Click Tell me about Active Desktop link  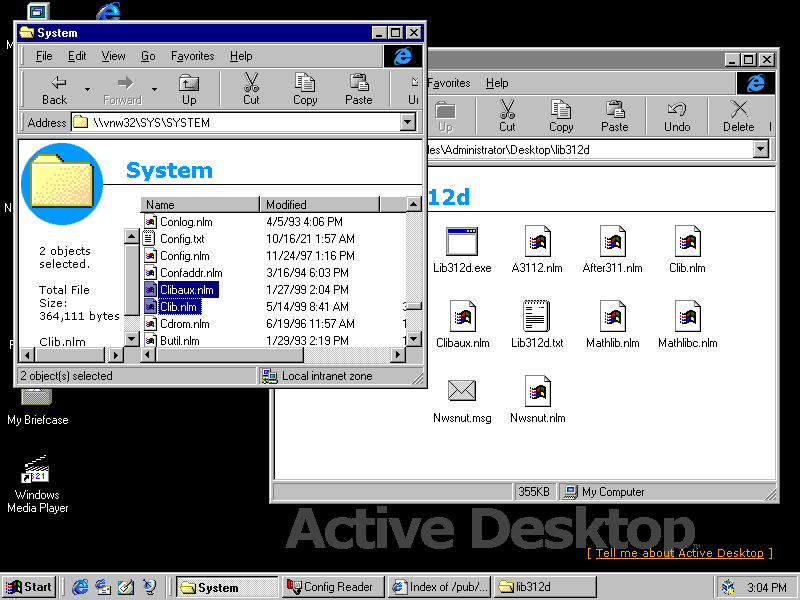click(680, 553)
